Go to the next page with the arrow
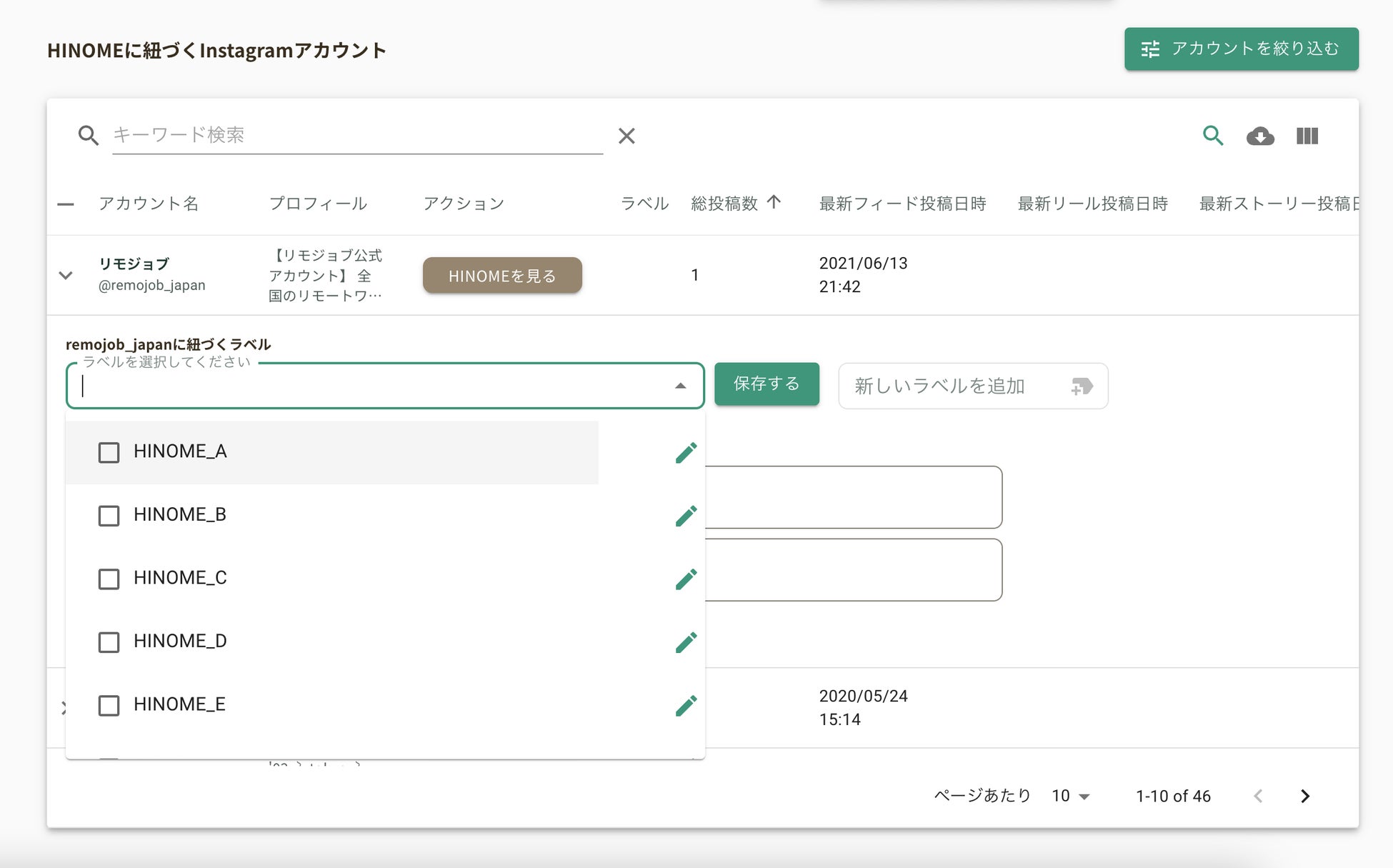 point(1305,796)
